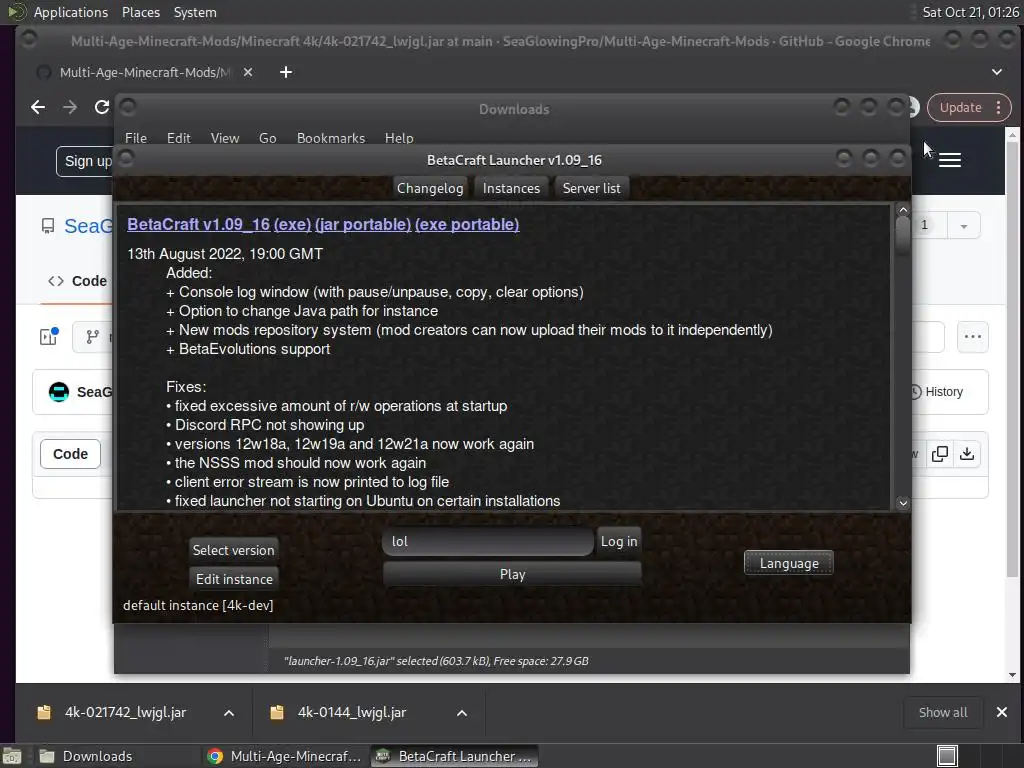This screenshot has height=768, width=1024.
Task: Open the View menu in Downloads window
Action: 225,138
